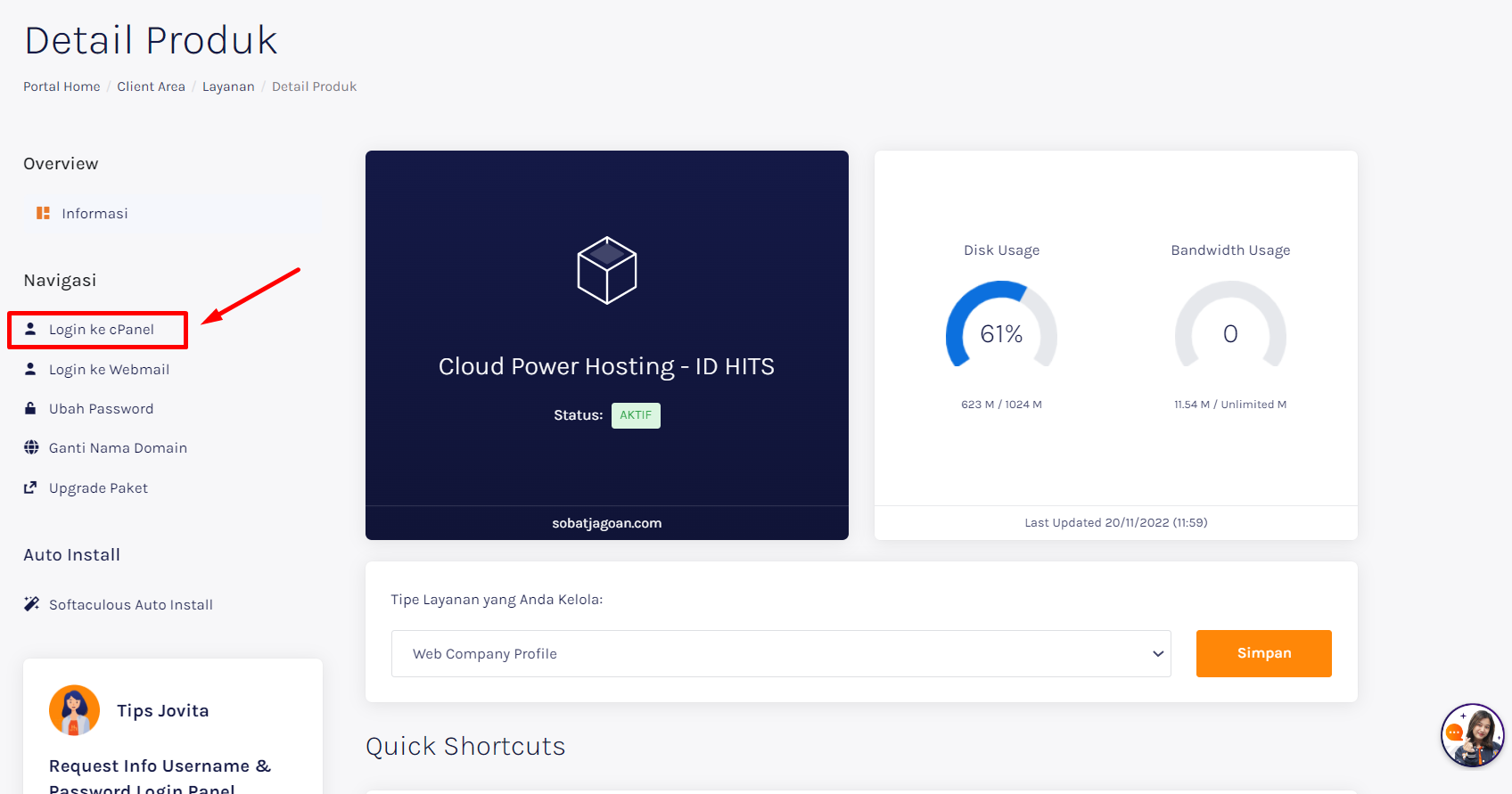Viewport: 1512px width, 794px height.
Task: Choose Upgrade Paket
Action: tap(98, 487)
